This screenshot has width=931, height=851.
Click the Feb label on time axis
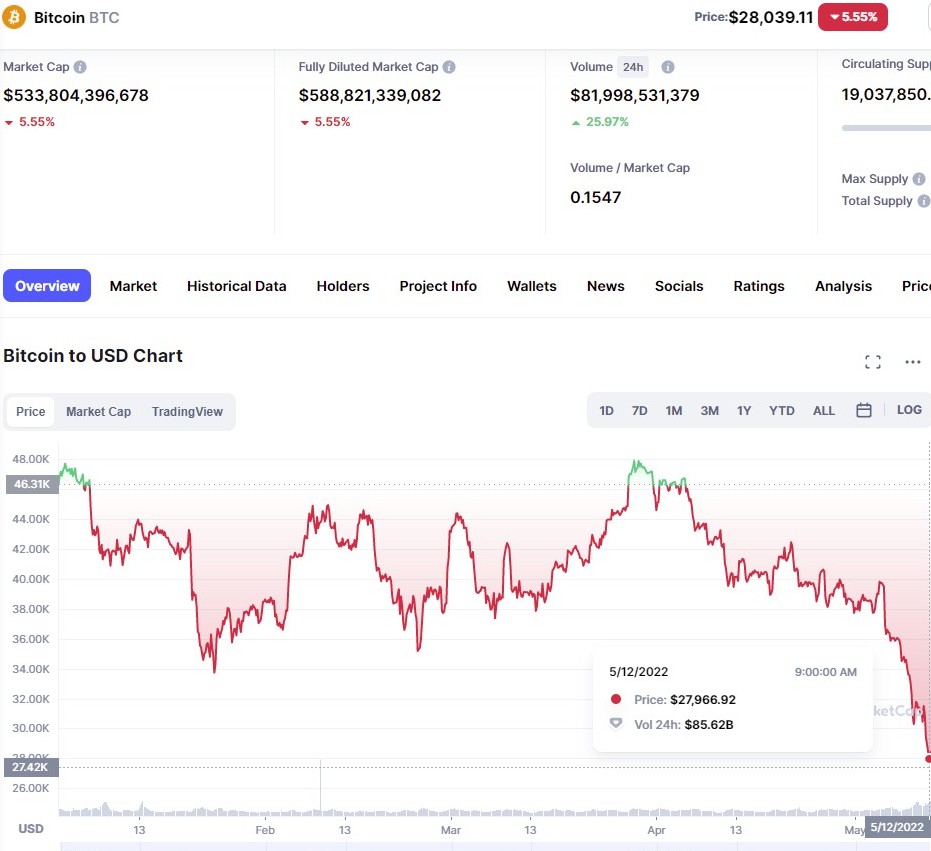coord(265,830)
